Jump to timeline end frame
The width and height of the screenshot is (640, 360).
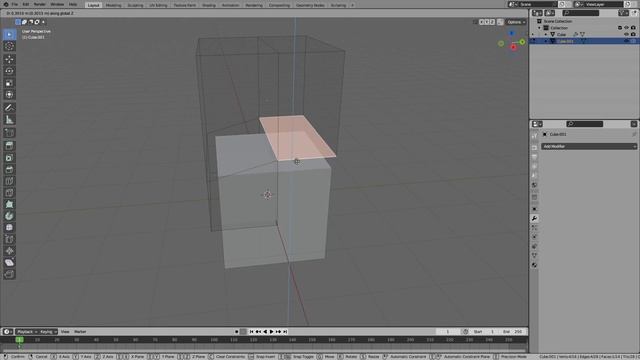point(285,332)
